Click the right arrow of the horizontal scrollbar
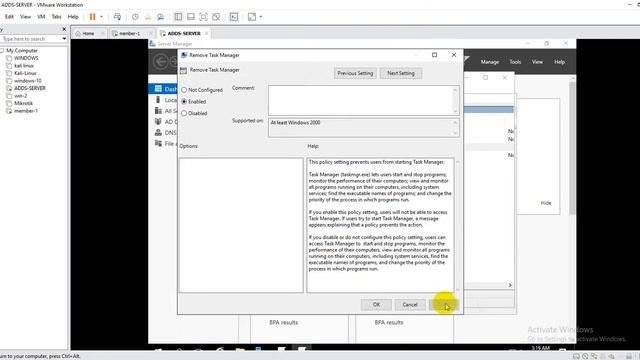The height and width of the screenshot is (360, 640). pyautogui.click(x=510, y=285)
